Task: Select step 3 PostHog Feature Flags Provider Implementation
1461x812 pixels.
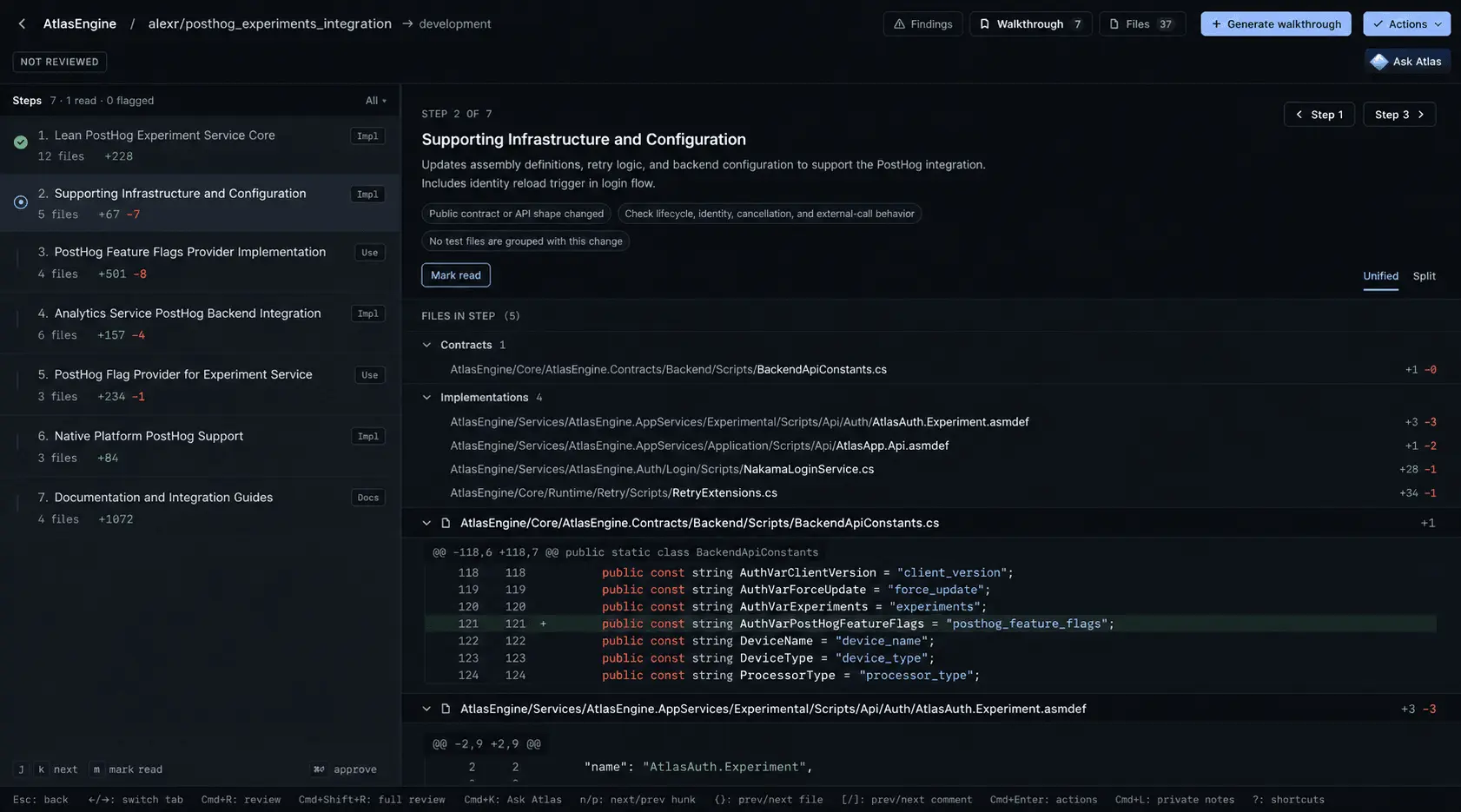Action: 200,262
